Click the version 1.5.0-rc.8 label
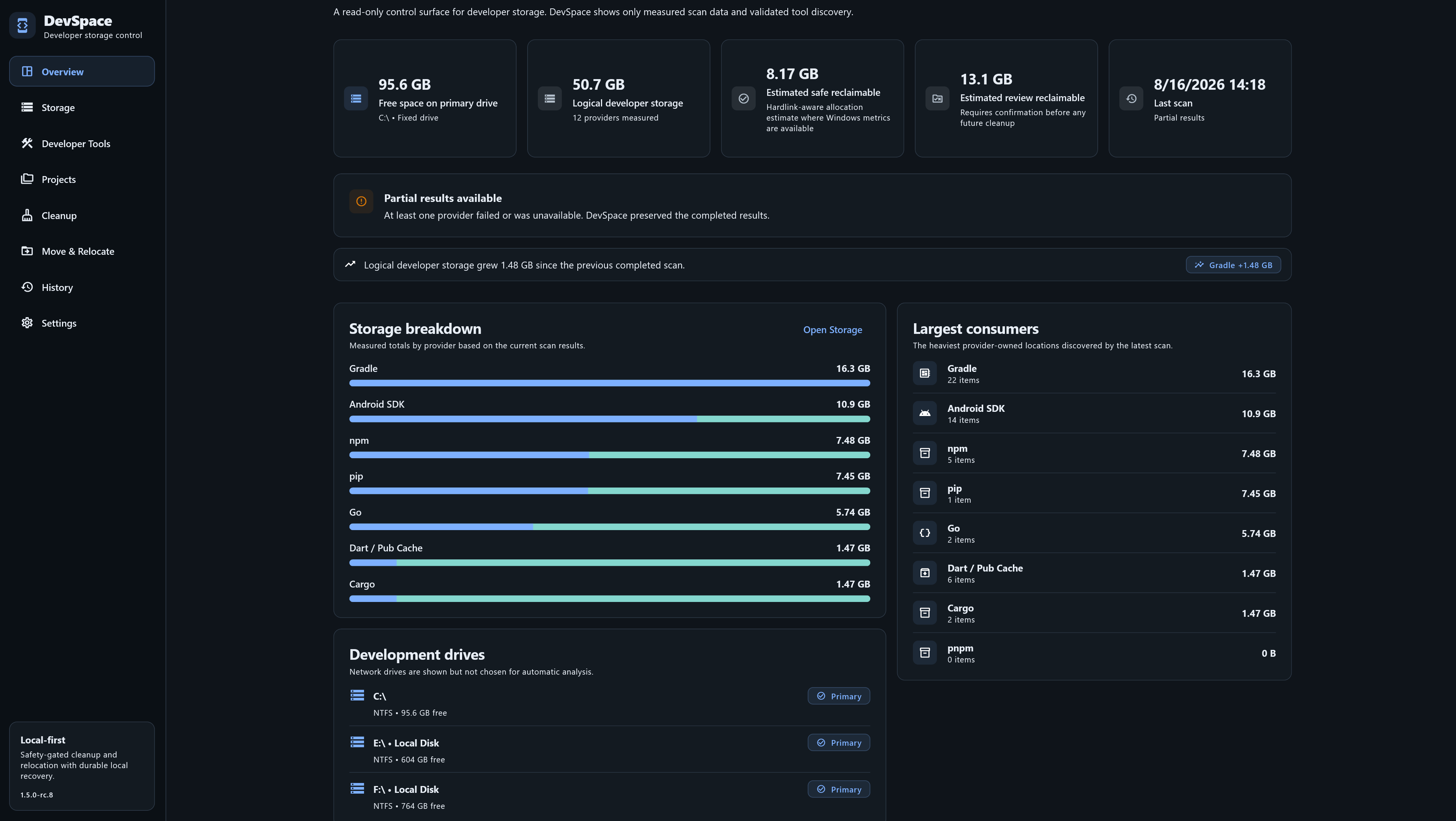This screenshot has height=821, width=1456. (37, 794)
